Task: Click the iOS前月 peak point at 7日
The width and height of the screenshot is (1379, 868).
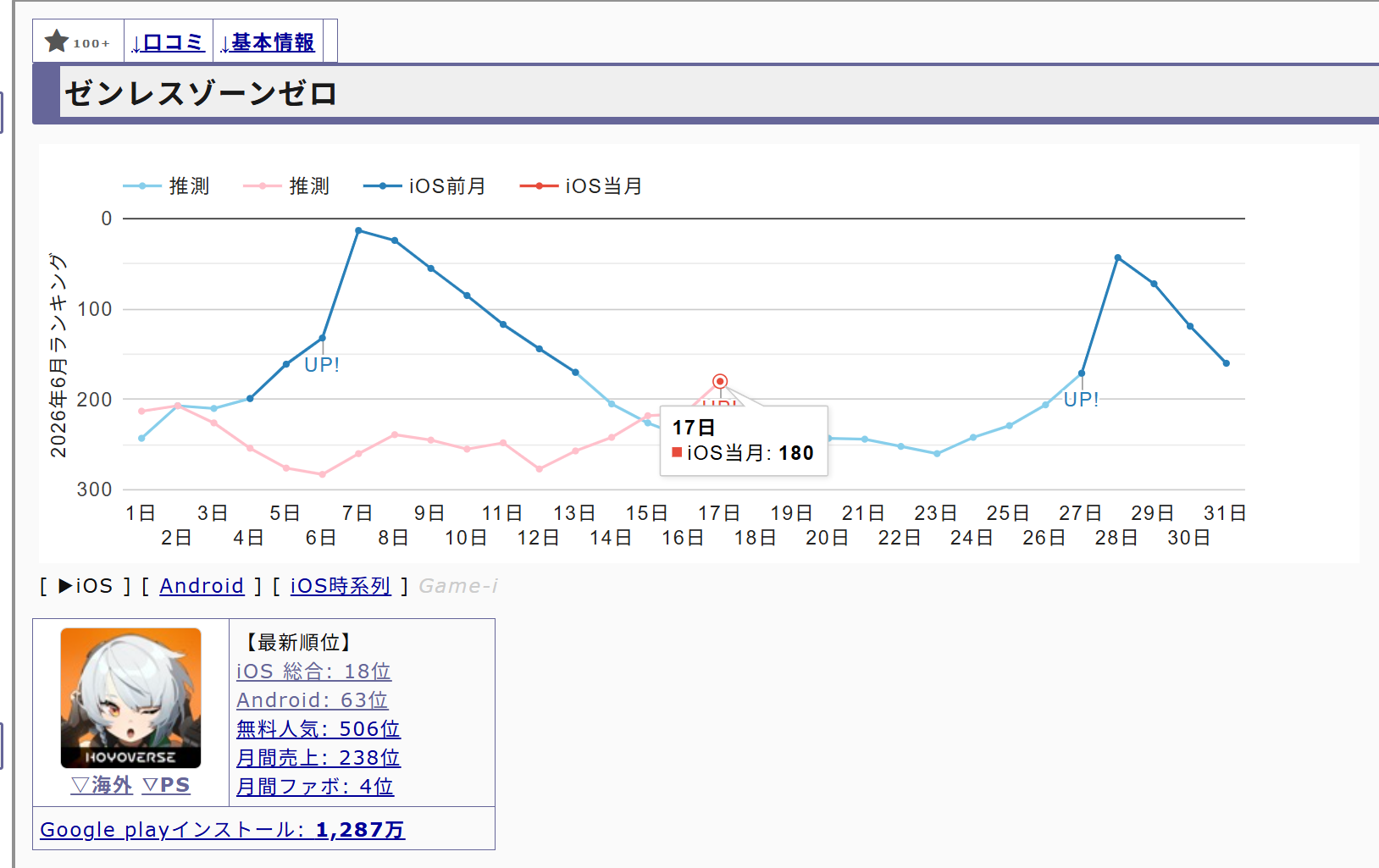Action: [x=358, y=230]
